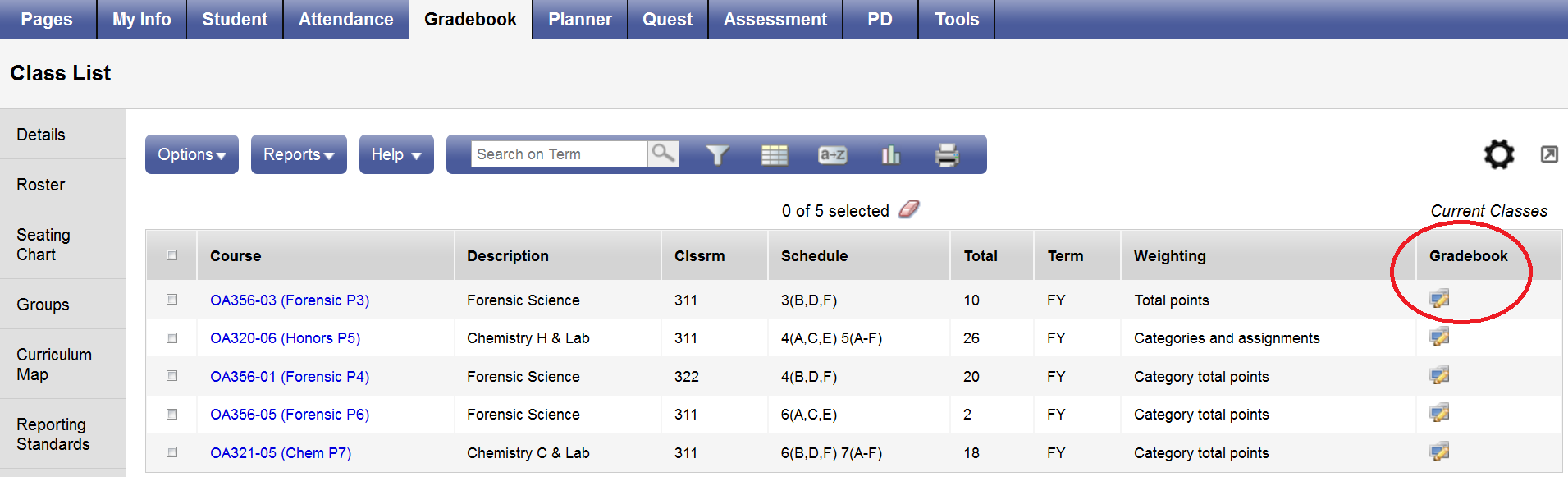Open the quick chart bar graph icon
Screen dimensions: 1568x477
[889, 154]
